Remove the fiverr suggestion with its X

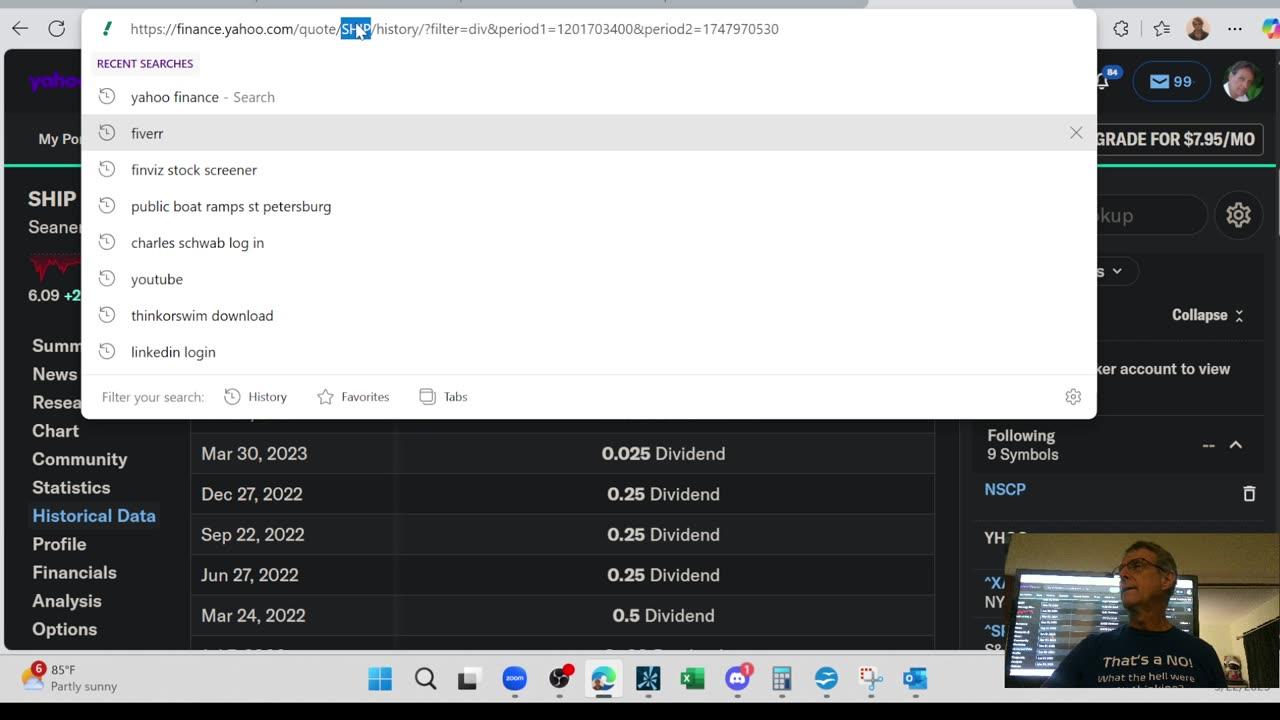[x=1076, y=133]
